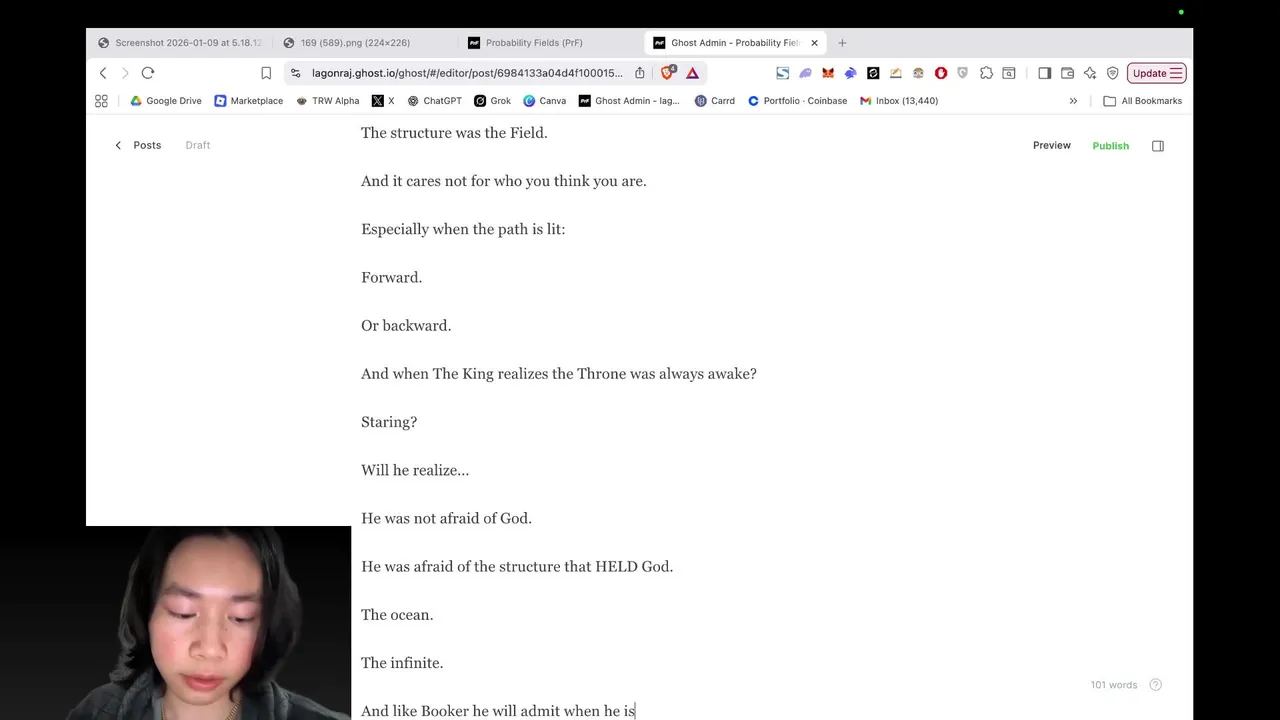Click the line 'Especially when the path is lit:'
The width and height of the screenshot is (1280, 720).
[x=463, y=229]
